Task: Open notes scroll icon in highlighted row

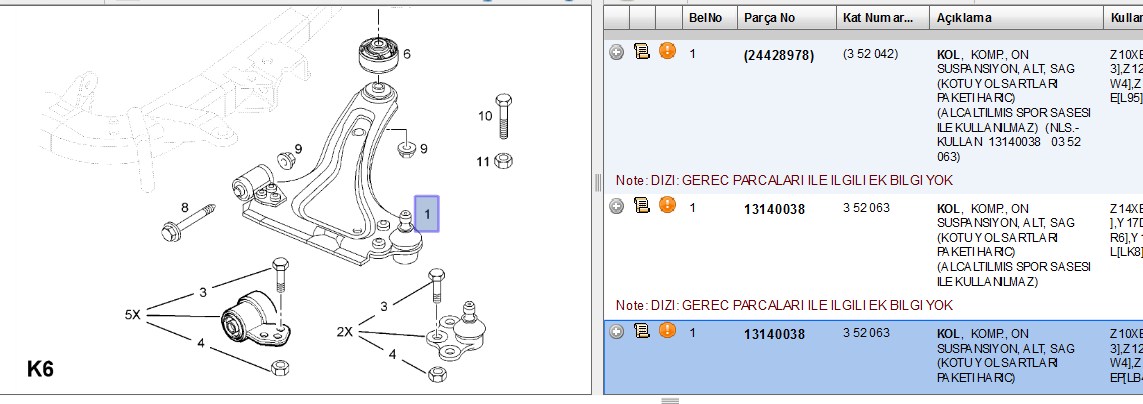Action: point(641,331)
